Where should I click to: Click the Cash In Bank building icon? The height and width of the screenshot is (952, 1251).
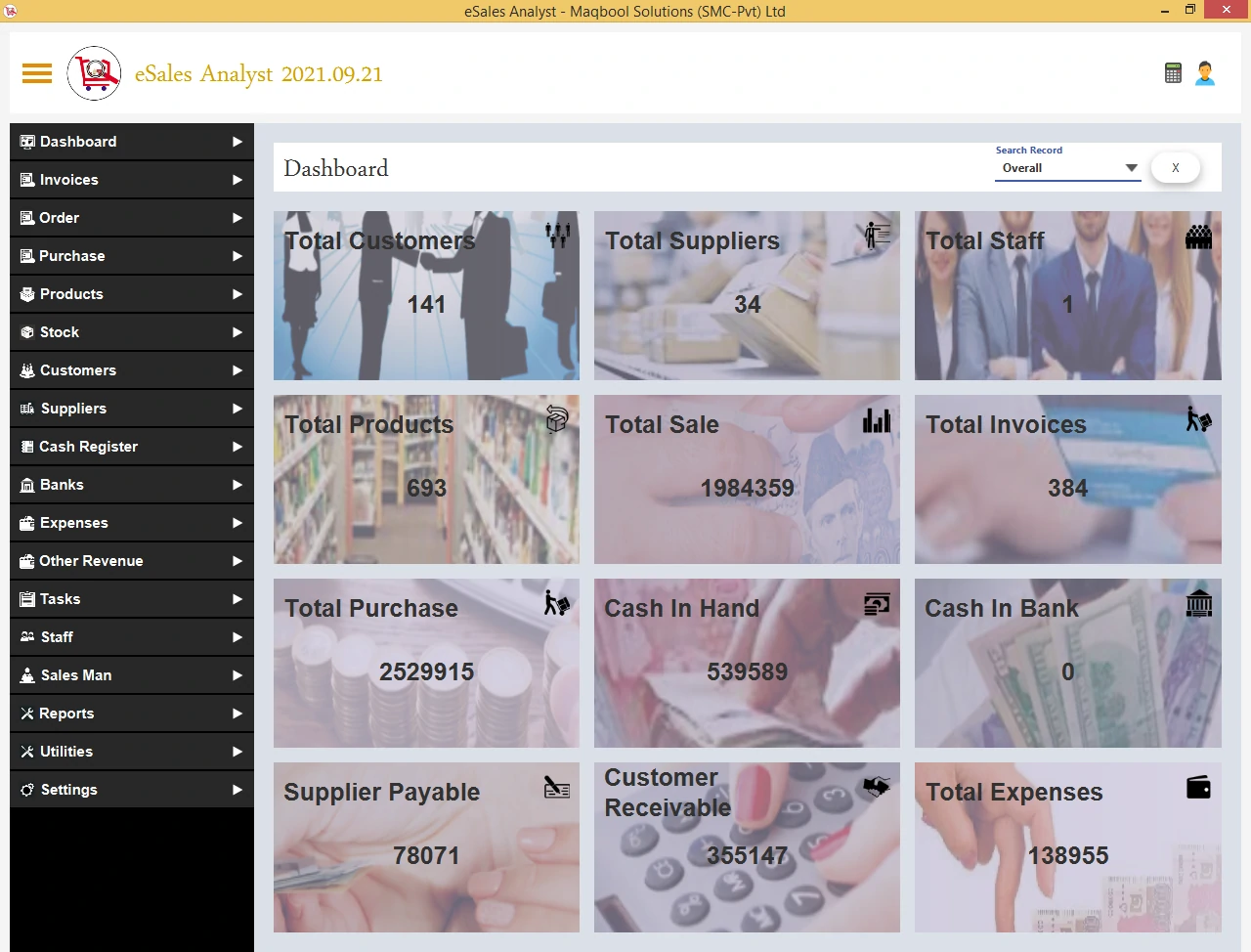click(x=1199, y=603)
